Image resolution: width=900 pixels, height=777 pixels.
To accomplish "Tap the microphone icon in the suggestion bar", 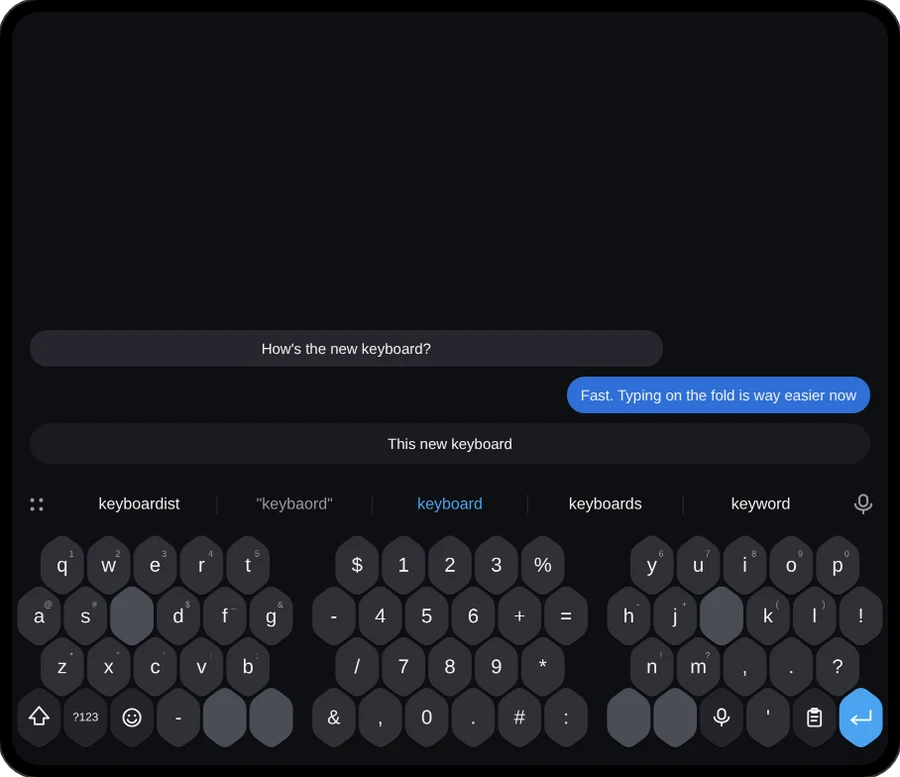I will [863, 504].
